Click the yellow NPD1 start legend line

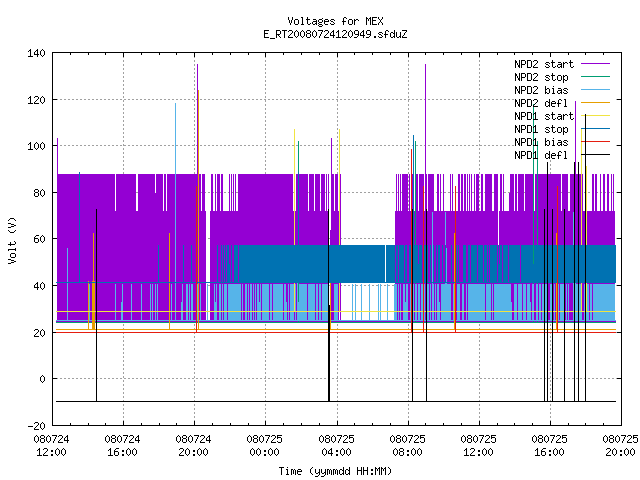[595, 116]
